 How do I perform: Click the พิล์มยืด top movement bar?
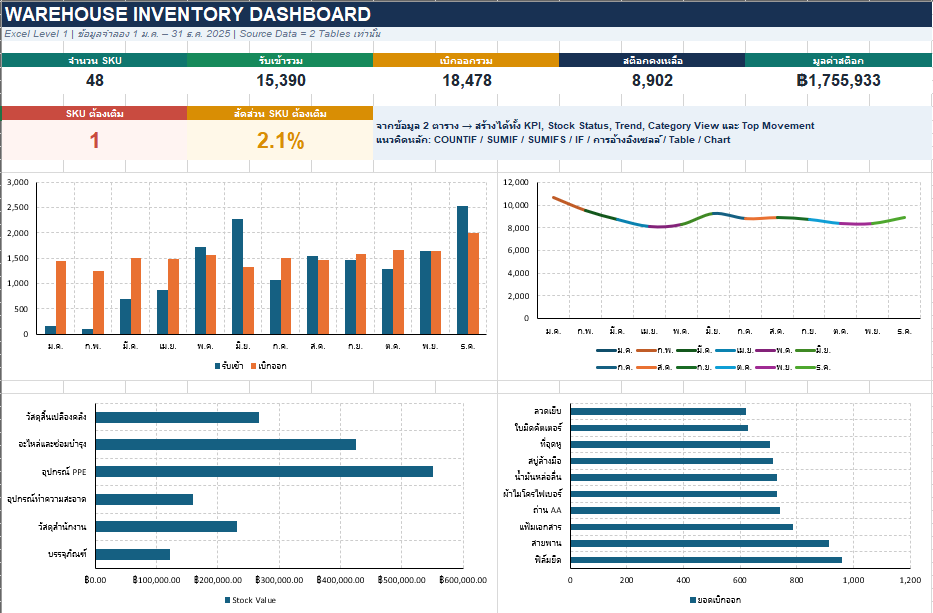pos(706,559)
